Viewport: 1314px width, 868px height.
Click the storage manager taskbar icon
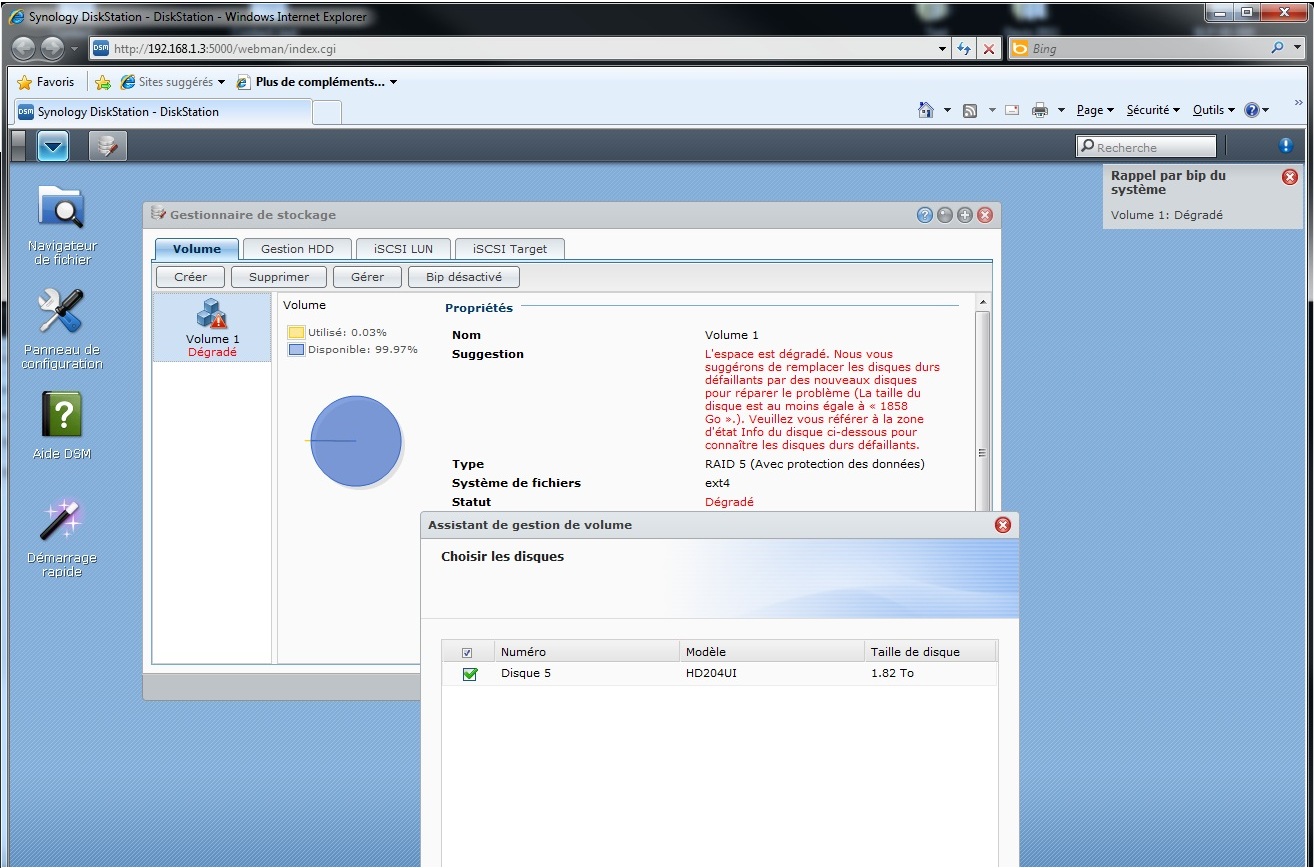(107, 147)
